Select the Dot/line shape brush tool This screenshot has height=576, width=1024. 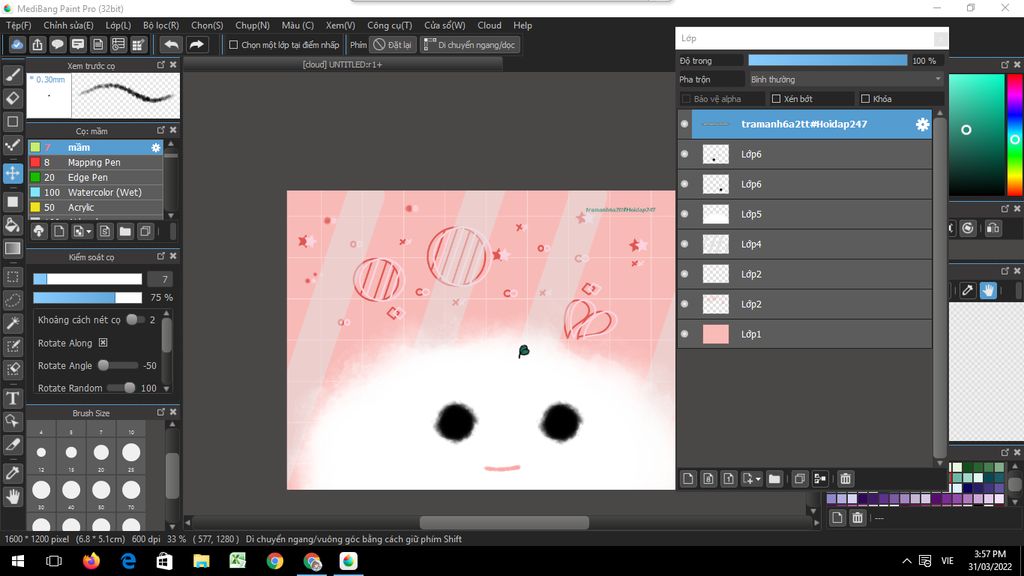pyautogui.click(x=12, y=145)
